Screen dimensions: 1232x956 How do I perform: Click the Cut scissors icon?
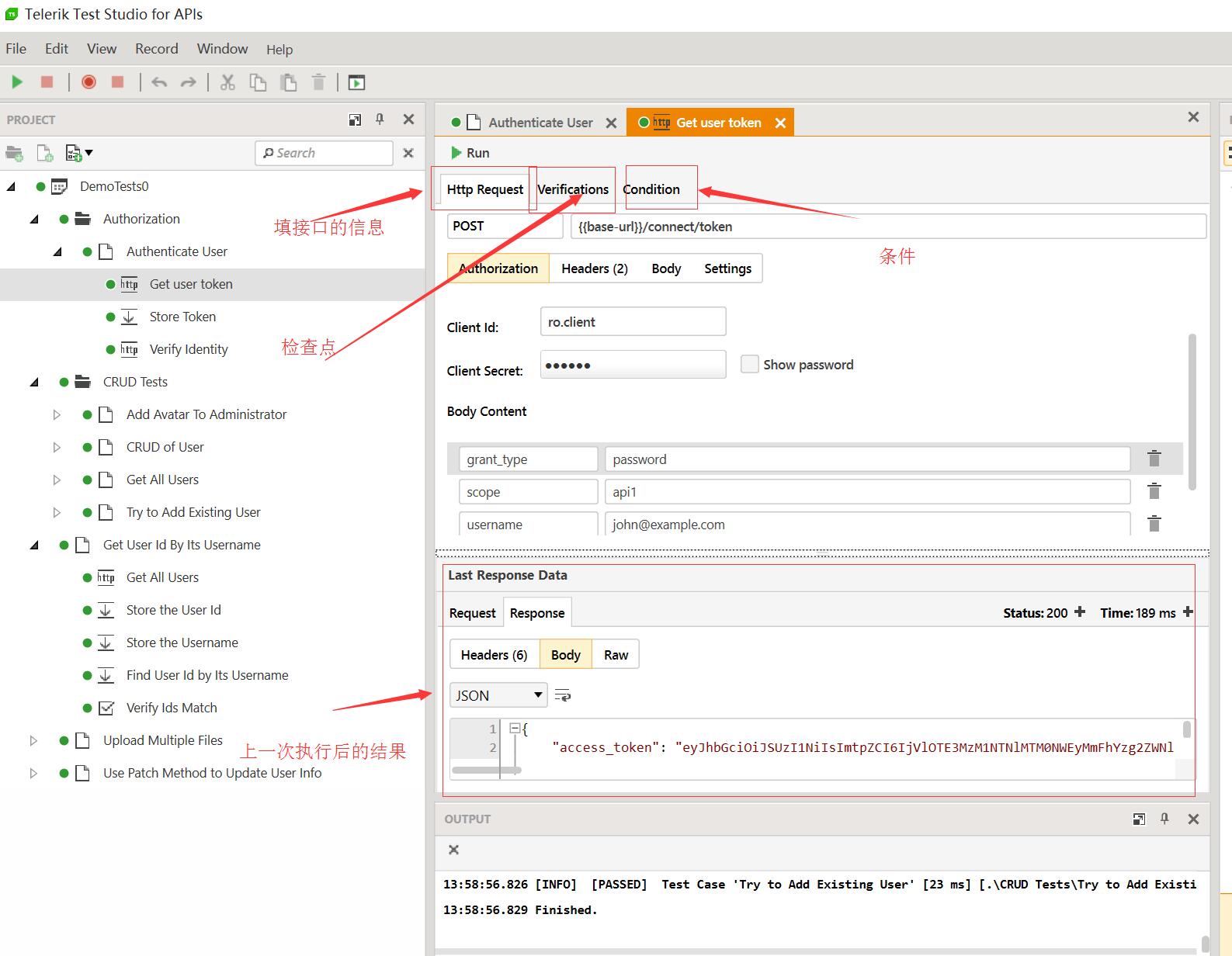(227, 82)
